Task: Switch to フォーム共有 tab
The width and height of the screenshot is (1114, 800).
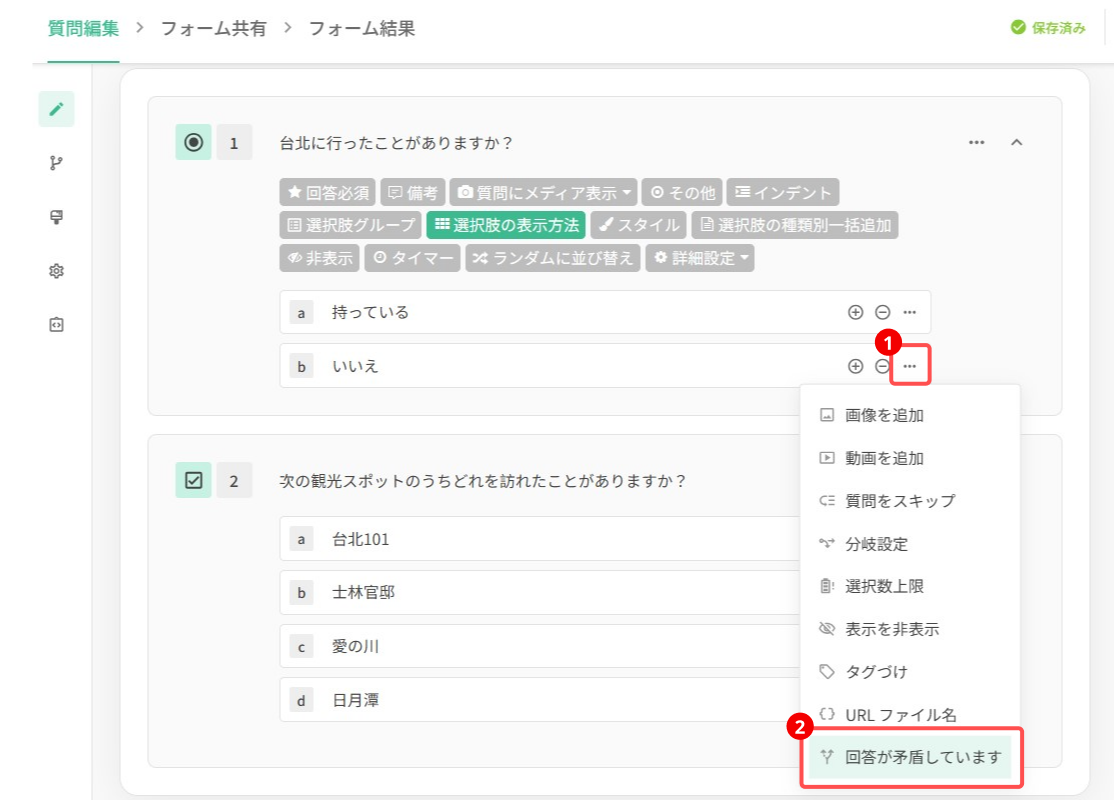Action: pyautogui.click(x=214, y=28)
